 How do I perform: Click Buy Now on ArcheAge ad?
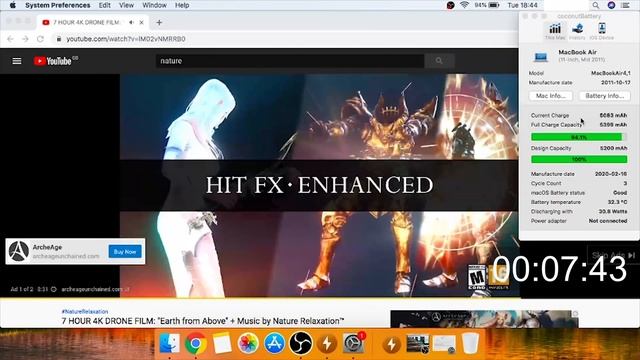125,251
